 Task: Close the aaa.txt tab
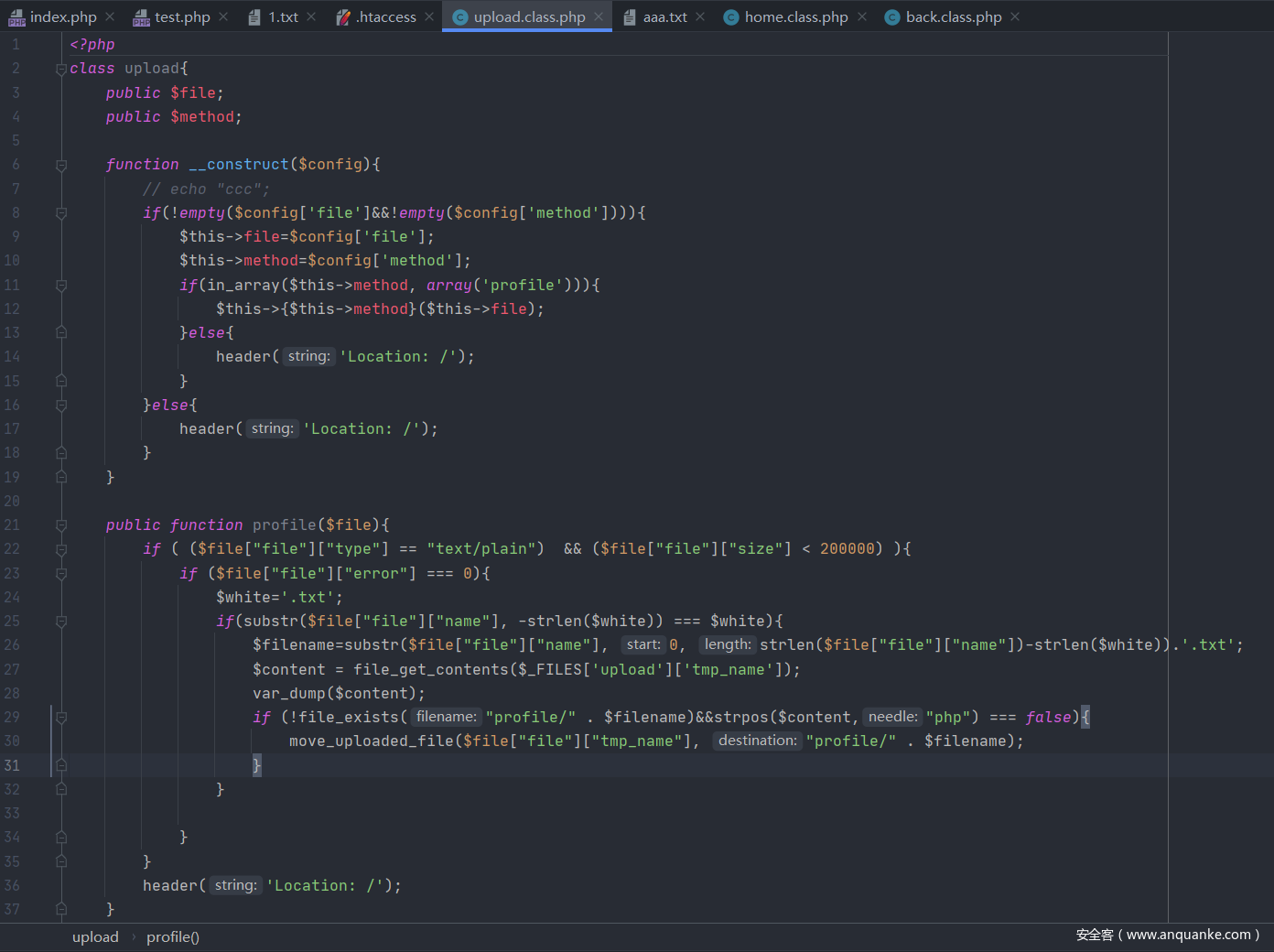tap(700, 16)
